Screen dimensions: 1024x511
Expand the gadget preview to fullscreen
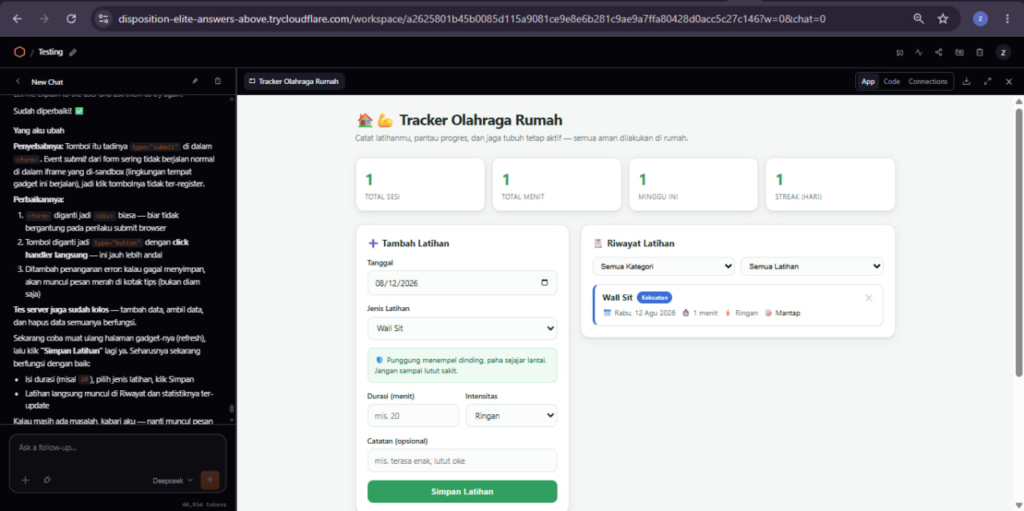tap(987, 82)
